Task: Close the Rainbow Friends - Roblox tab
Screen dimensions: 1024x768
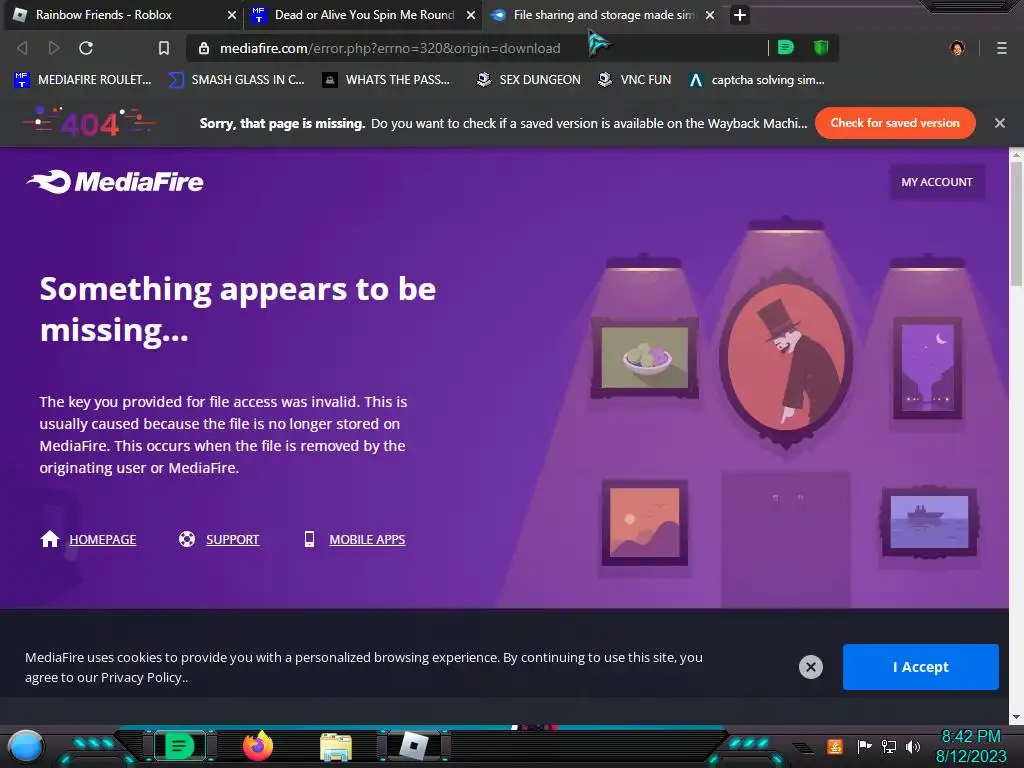Action: click(231, 15)
